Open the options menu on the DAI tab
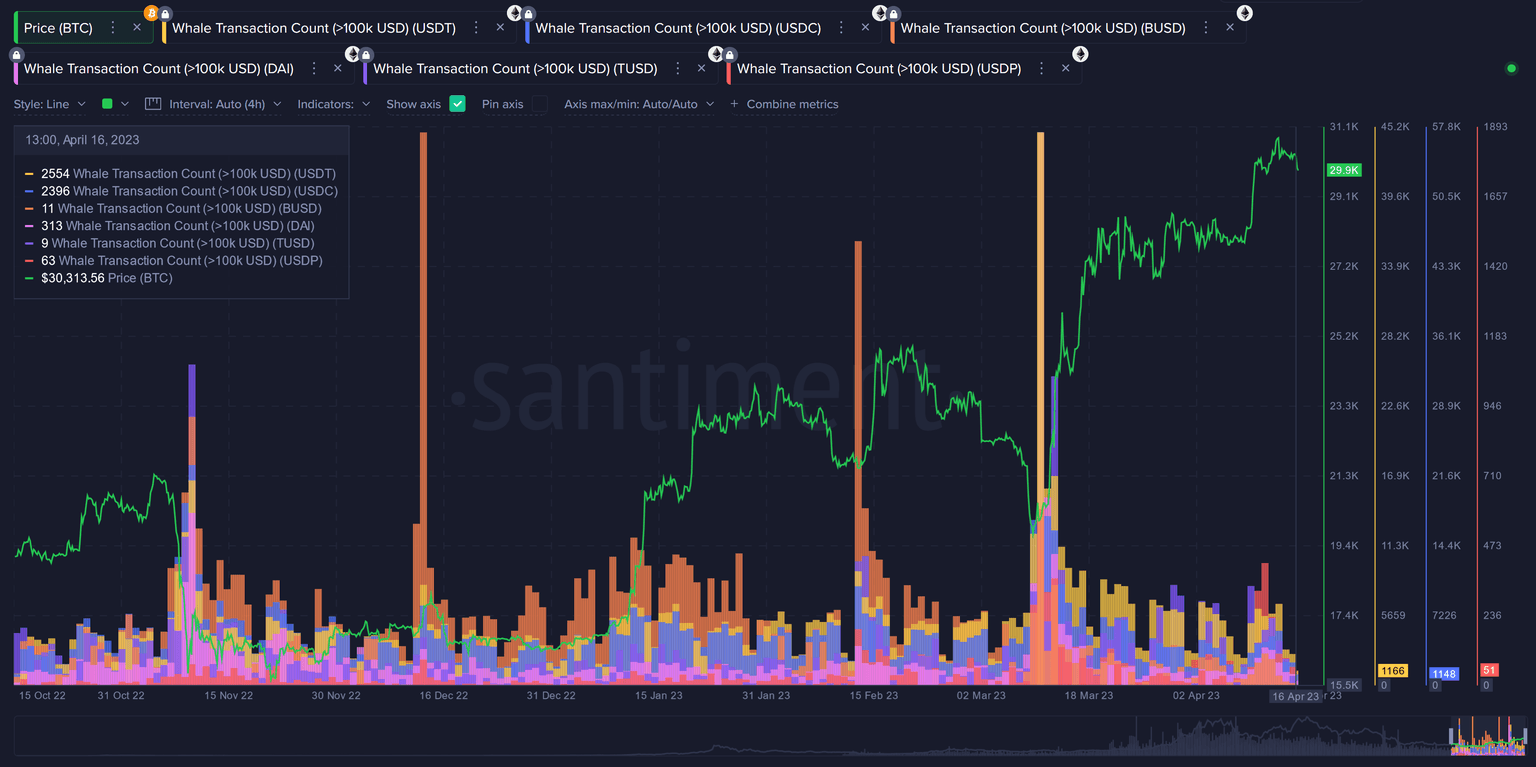This screenshot has width=1536, height=767. click(x=315, y=68)
